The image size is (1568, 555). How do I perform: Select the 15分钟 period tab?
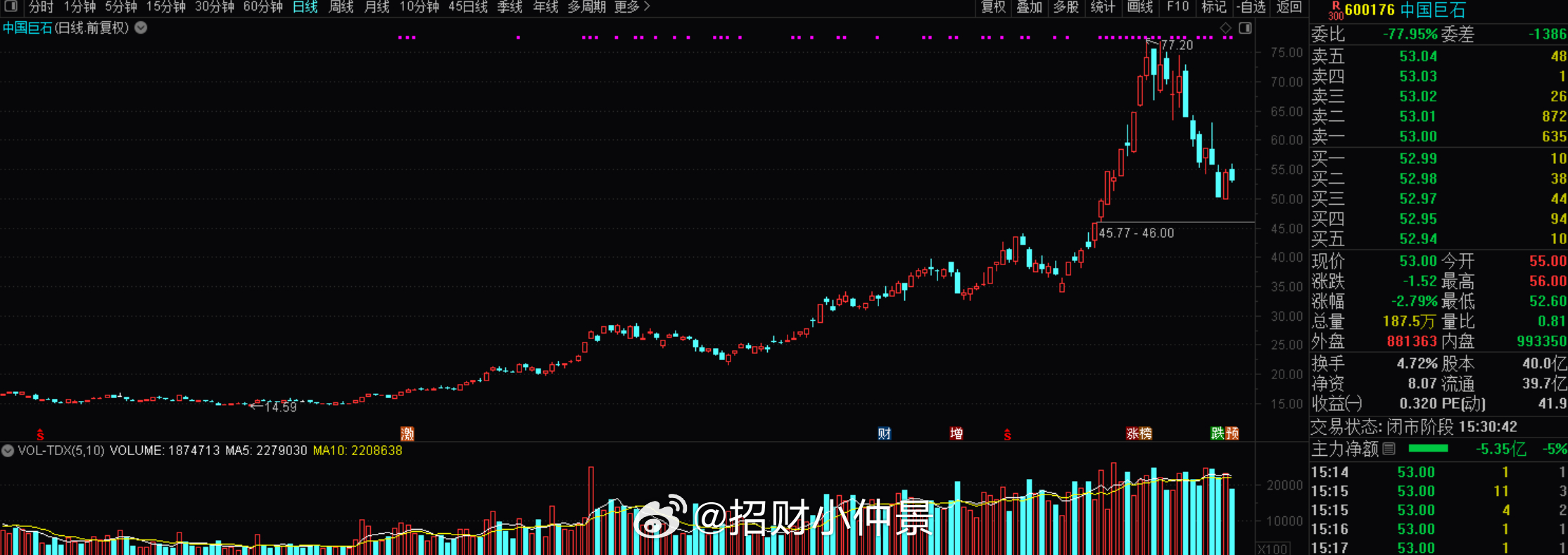click(x=166, y=7)
